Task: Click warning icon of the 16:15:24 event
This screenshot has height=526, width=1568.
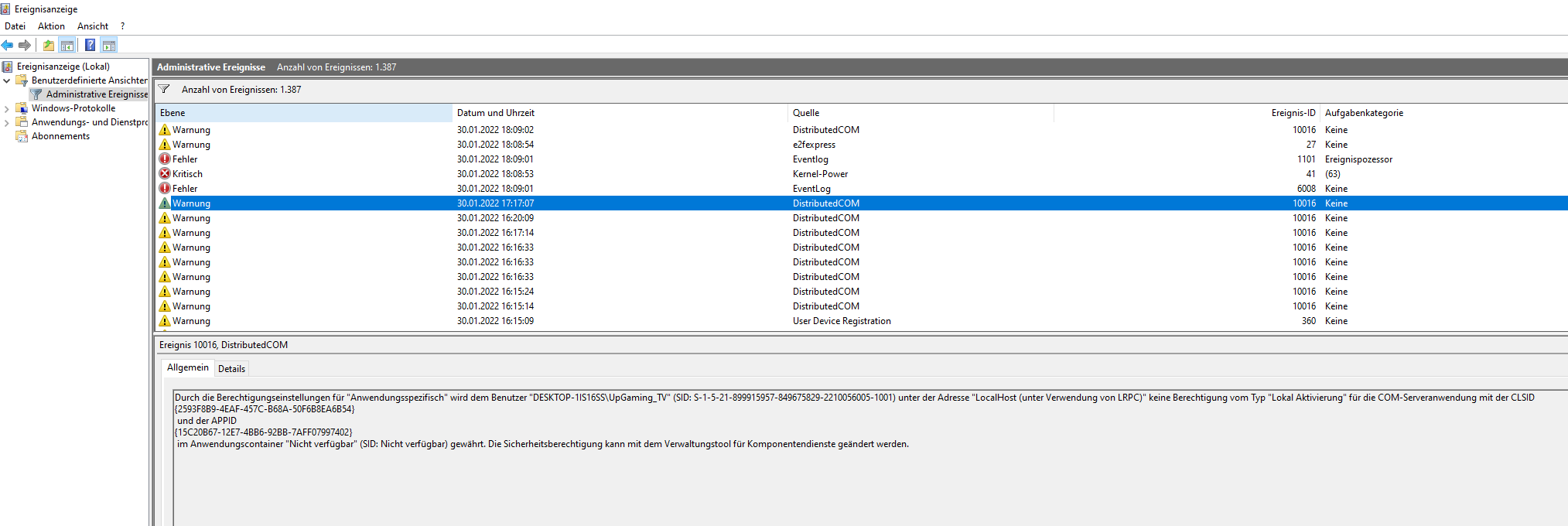Action: (165, 292)
